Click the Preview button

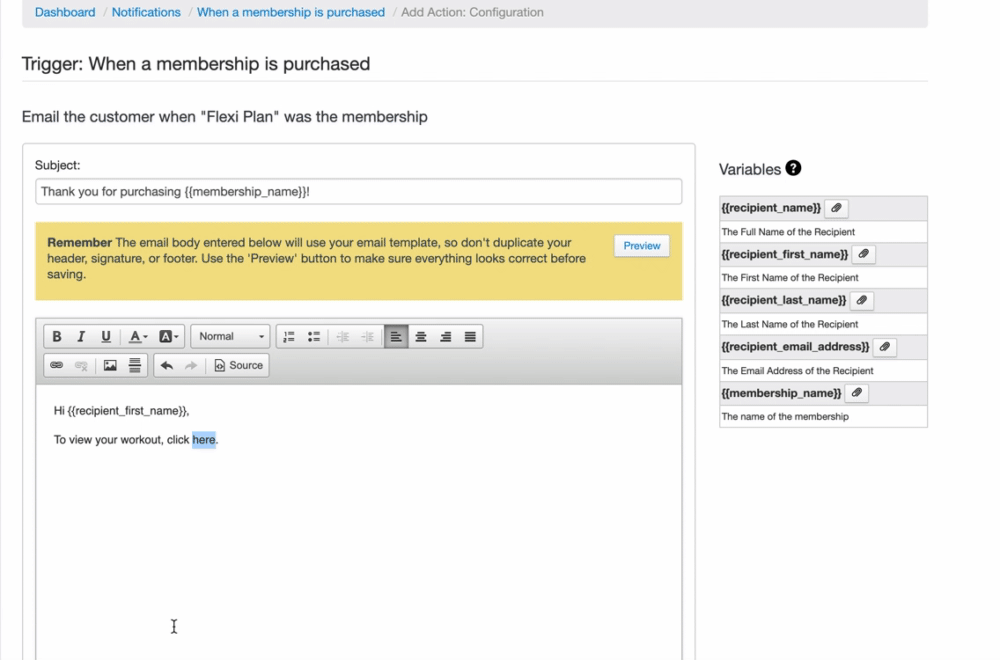click(x=641, y=246)
